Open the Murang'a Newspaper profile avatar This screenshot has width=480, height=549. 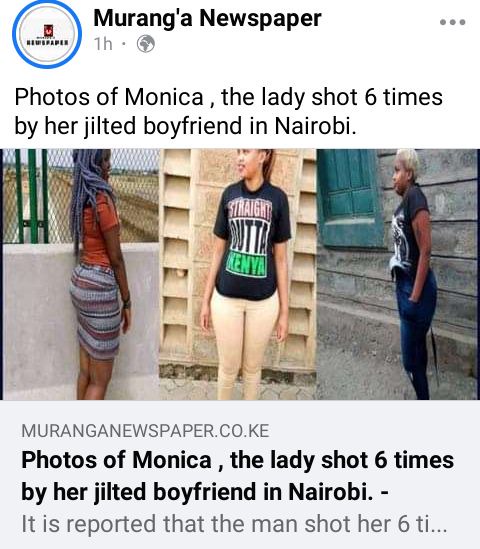pos(47,34)
